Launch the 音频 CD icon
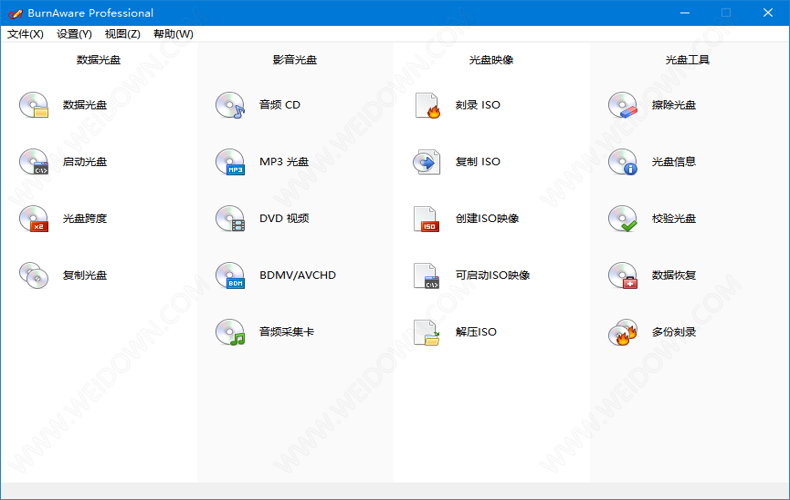Viewport: 790px width, 500px height. 230,105
